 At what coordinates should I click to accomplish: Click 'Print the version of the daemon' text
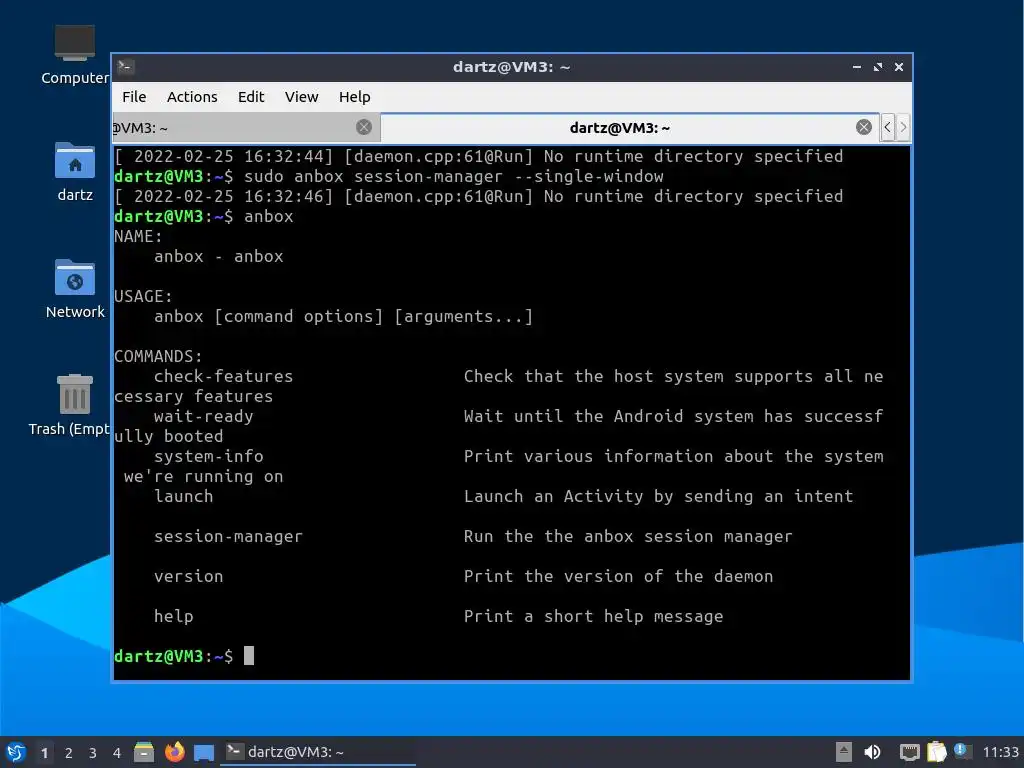click(x=618, y=576)
